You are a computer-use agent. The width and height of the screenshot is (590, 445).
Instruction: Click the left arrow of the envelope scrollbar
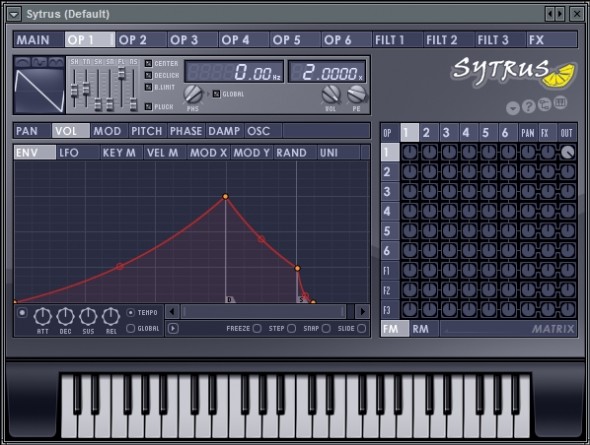(x=172, y=311)
